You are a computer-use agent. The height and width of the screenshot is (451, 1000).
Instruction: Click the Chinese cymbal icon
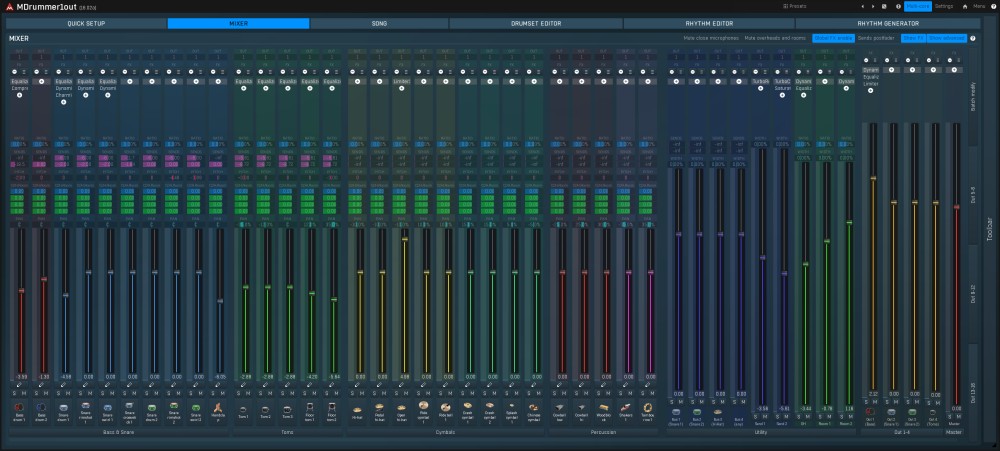[534, 409]
